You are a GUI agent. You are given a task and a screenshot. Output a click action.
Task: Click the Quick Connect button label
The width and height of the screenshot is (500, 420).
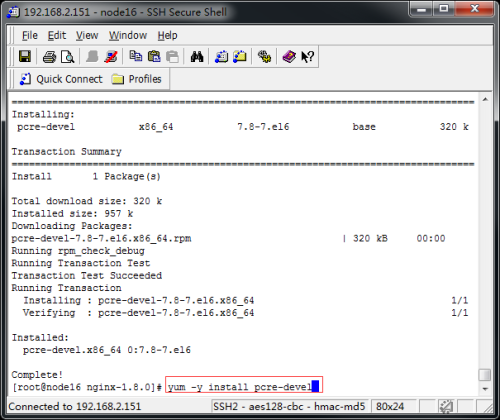point(69,79)
